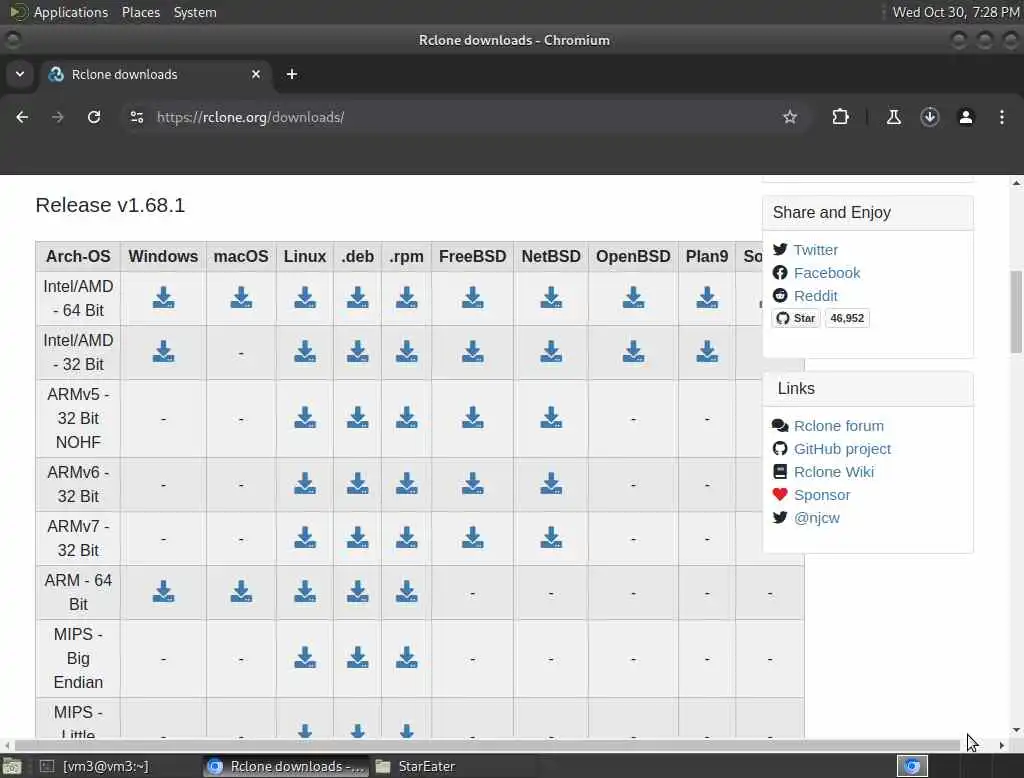Screen dimensions: 1024x778
Task: Open the Reddit share link
Action: coord(816,295)
